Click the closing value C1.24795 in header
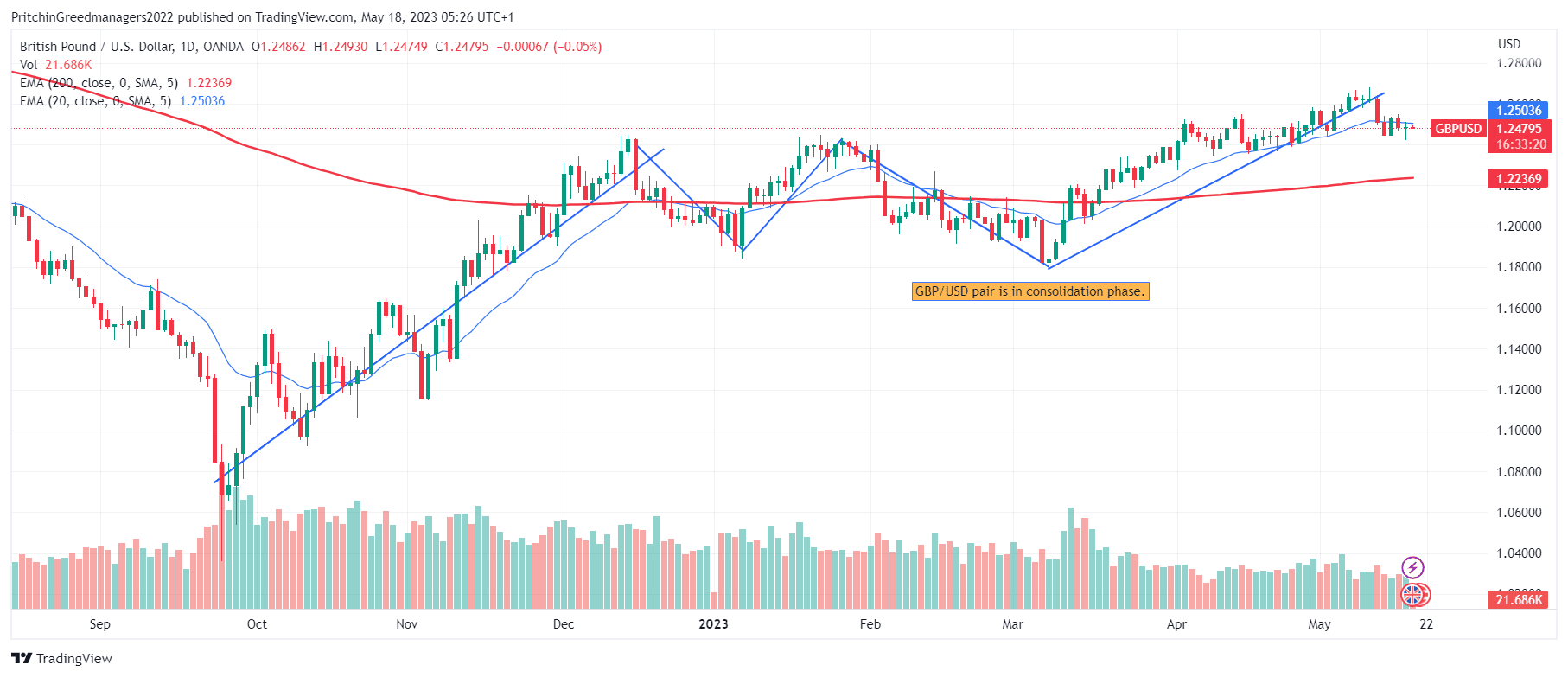The height and width of the screenshot is (677, 1568). point(462,47)
